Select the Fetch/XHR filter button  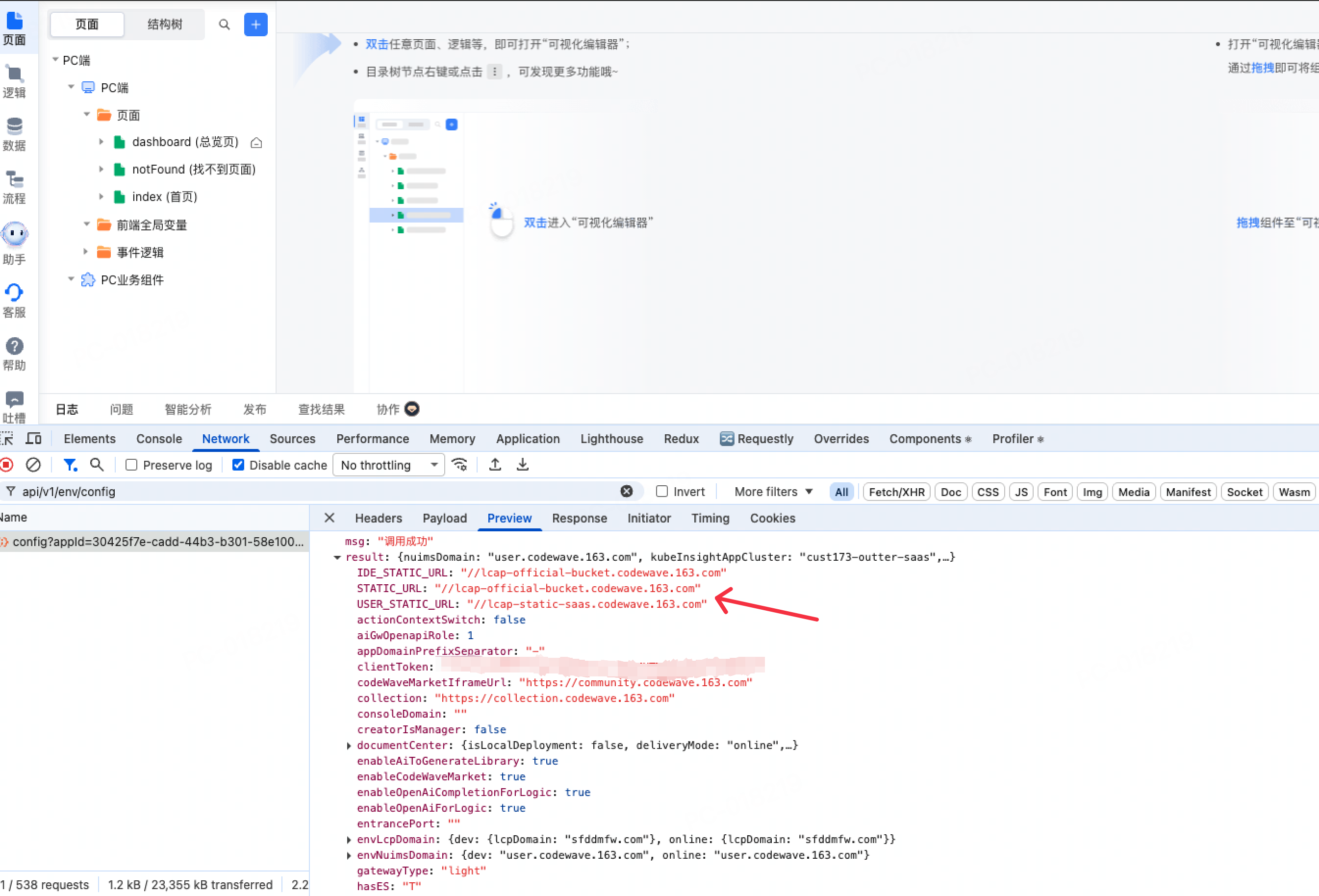point(896,492)
